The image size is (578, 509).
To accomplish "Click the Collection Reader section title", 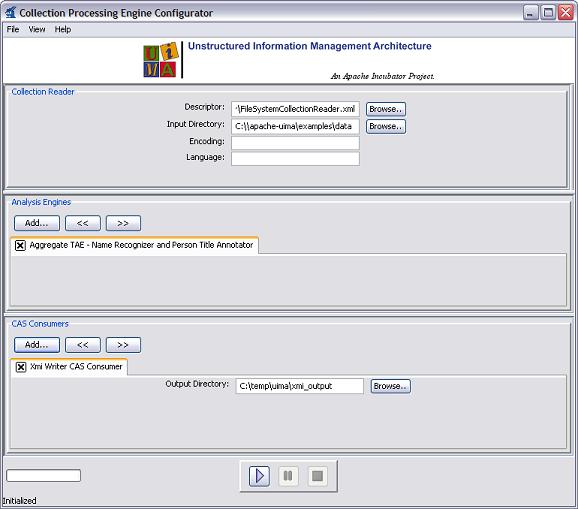I will 43,92.
